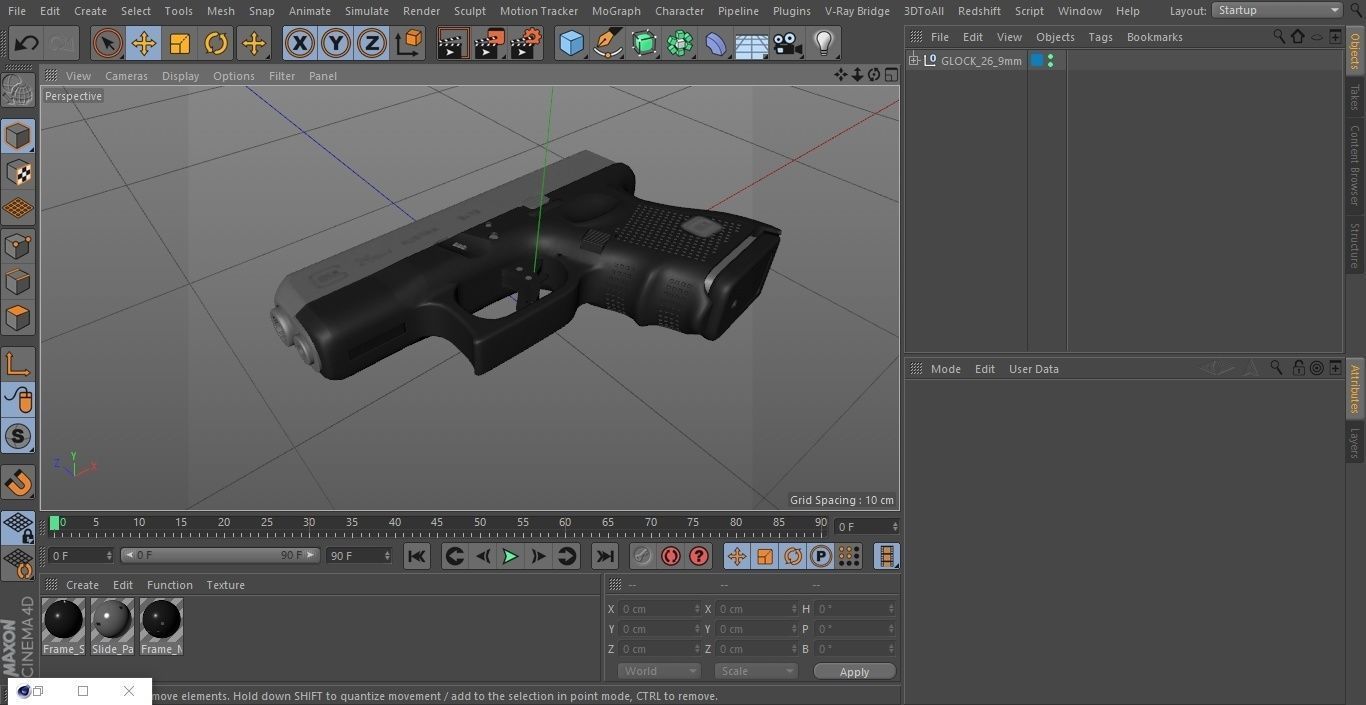Switch to Points mode
Image resolution: width=1366 pixels, height=705 pixels.
(18, 245)
